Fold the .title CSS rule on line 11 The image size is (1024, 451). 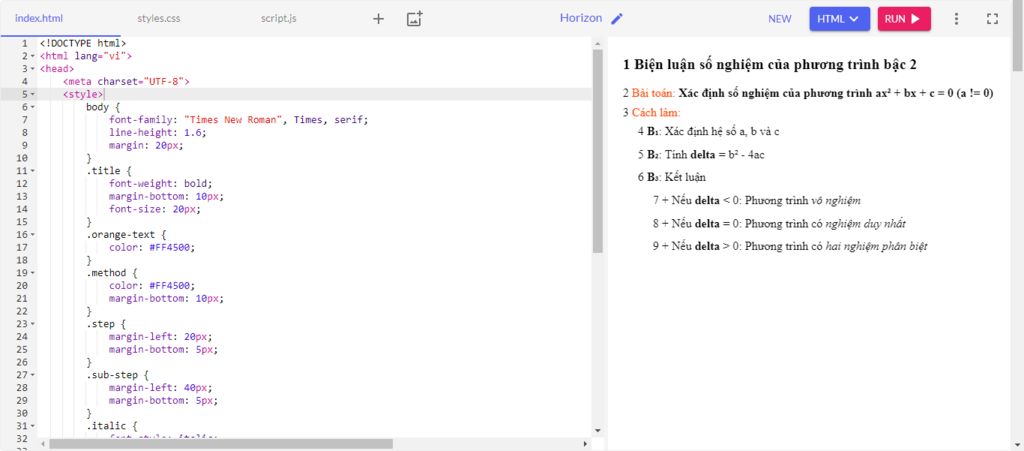[x=33, y=170]
